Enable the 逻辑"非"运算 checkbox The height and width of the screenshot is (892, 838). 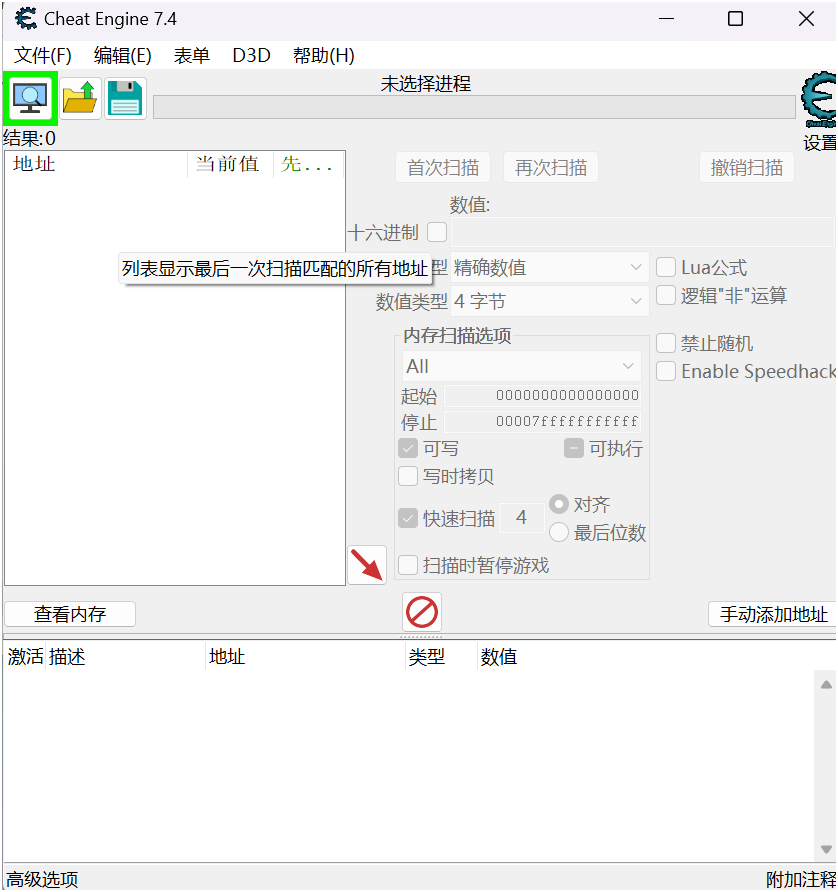(x=666, y=295)
